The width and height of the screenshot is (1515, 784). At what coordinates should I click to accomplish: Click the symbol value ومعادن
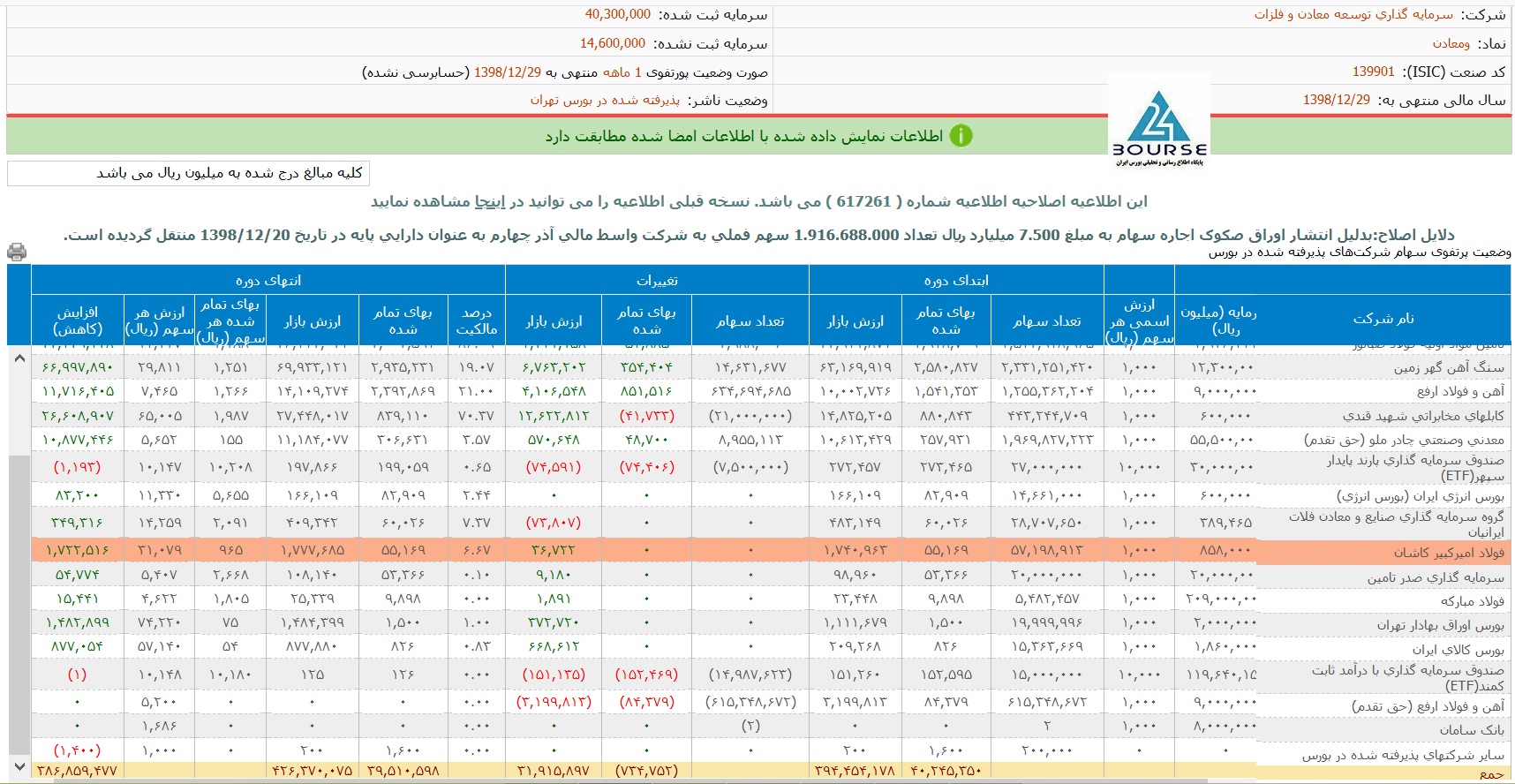(1451, 43)
